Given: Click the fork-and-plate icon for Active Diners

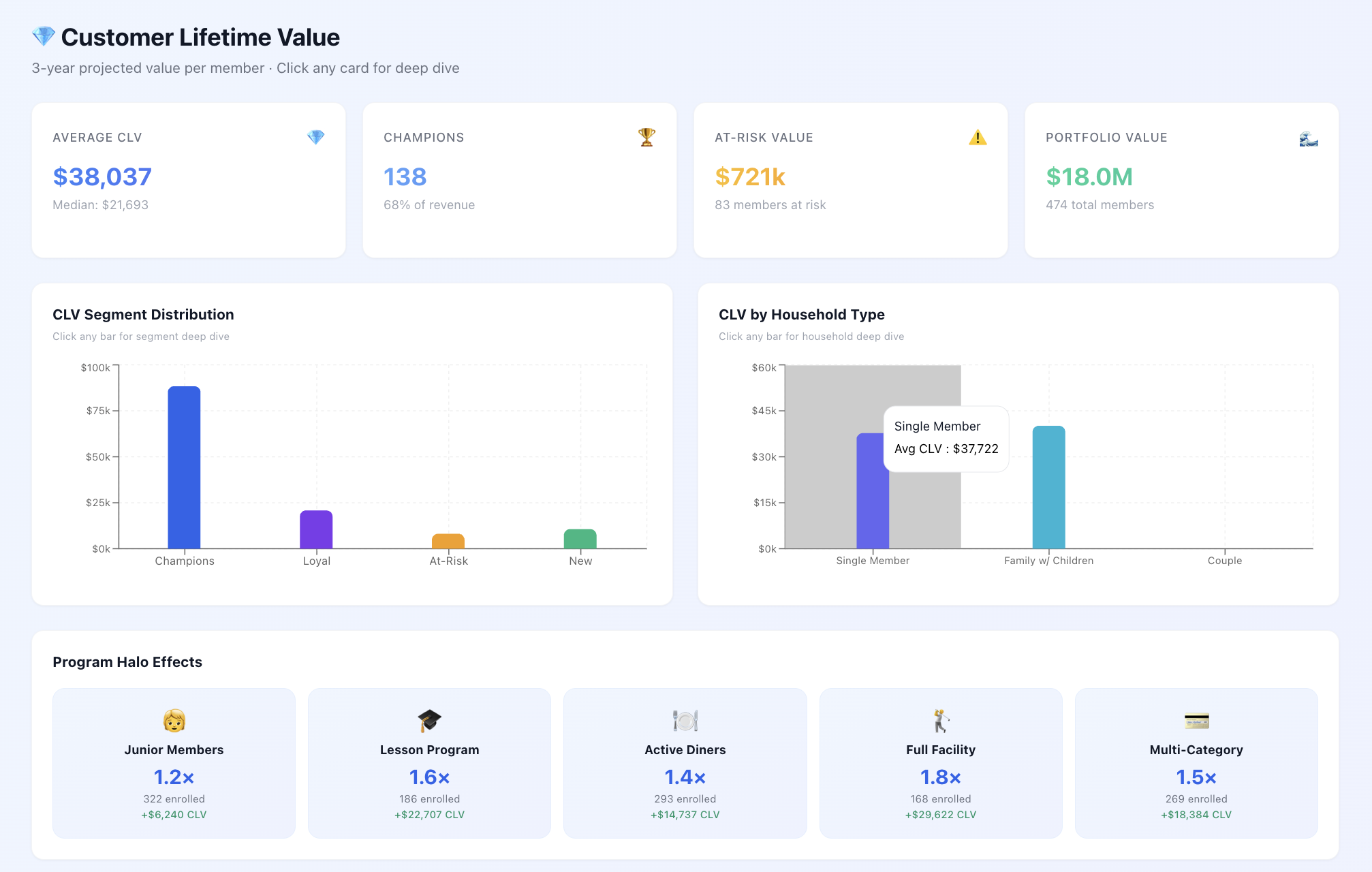Looking at the screenshot, I should (x=685, y=721).
